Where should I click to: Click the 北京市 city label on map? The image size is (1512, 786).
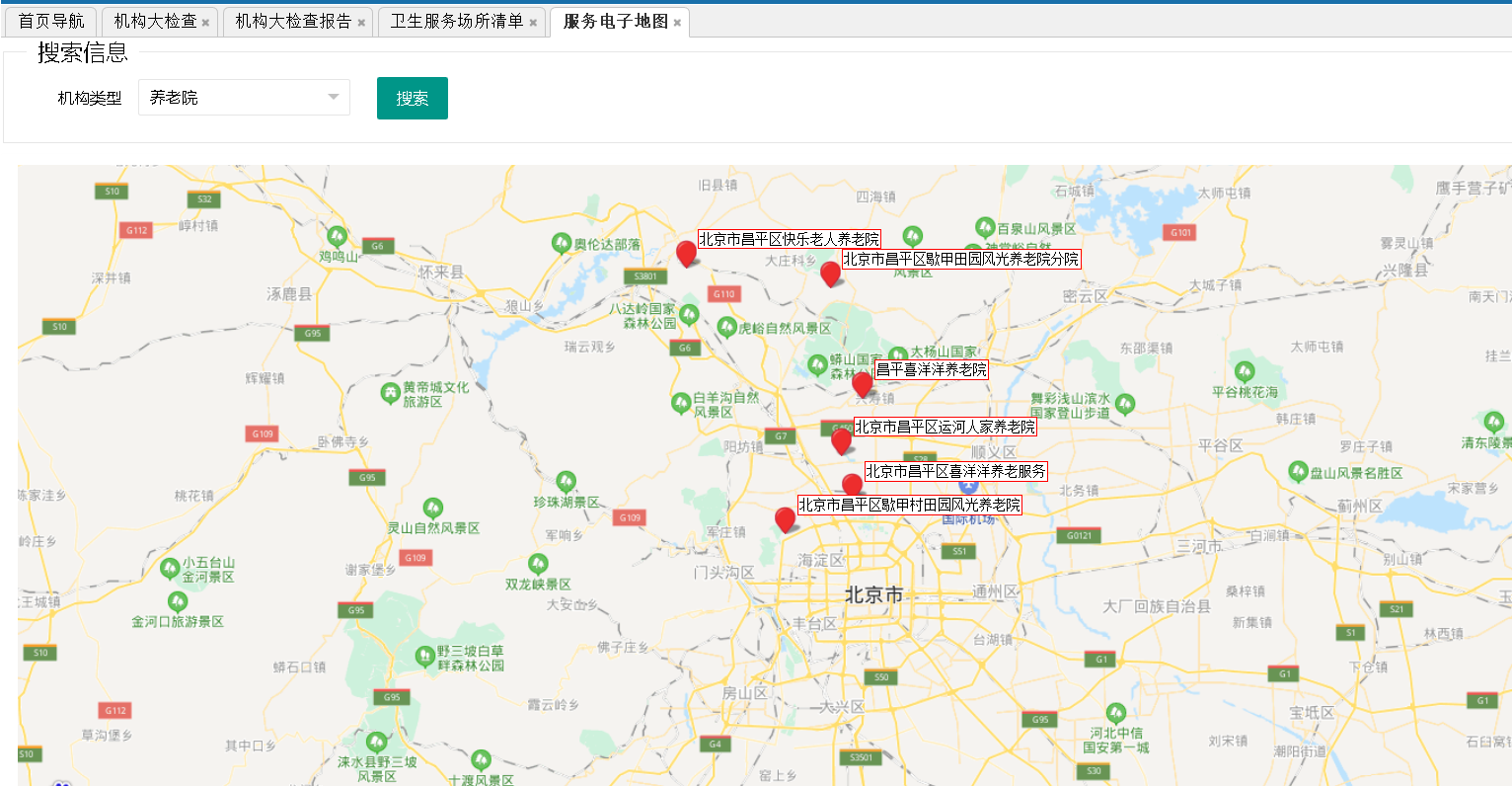click(x=873, y=594)
